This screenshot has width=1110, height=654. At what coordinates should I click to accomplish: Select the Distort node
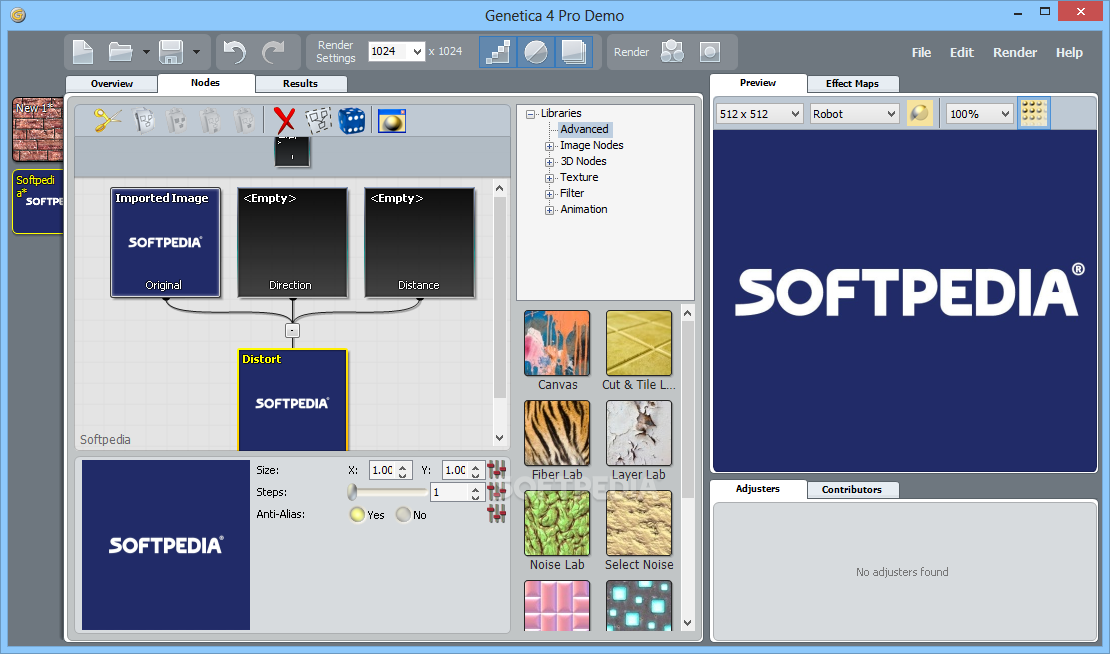click(292, 400)
